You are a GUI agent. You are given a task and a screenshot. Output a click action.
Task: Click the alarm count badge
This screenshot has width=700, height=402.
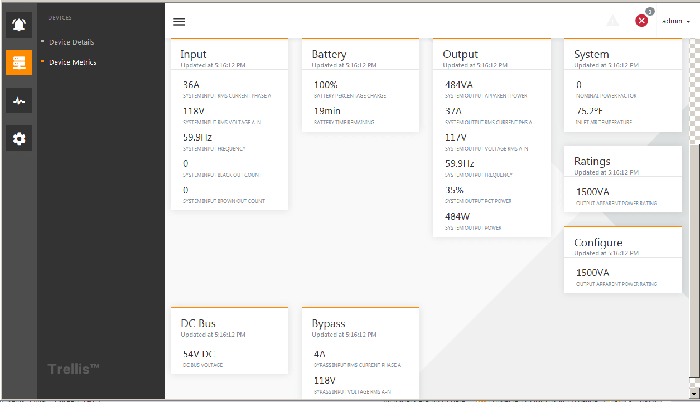650,12
